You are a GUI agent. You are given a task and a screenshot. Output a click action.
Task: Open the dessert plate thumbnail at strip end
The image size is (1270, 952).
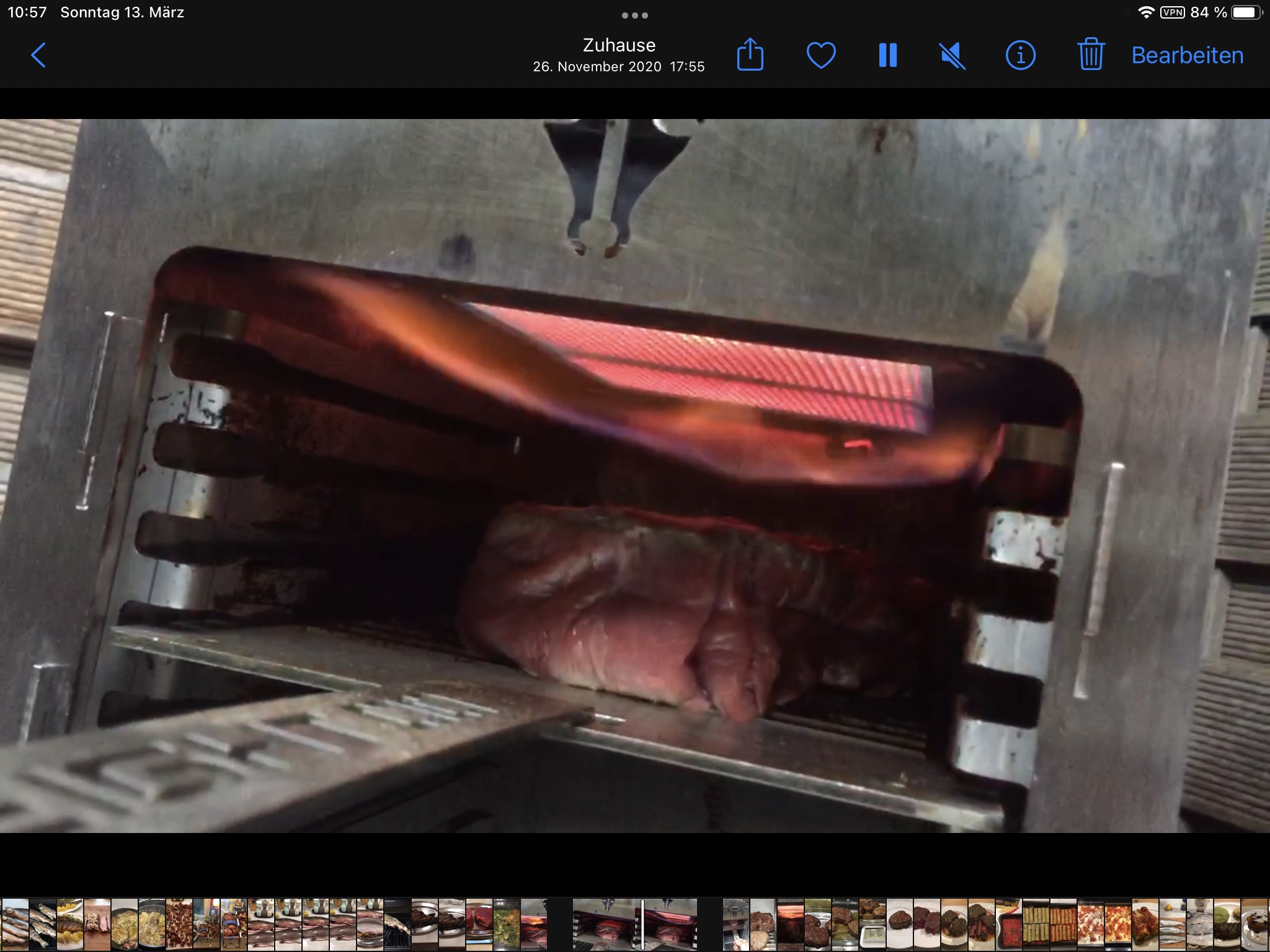[1256, 924]
